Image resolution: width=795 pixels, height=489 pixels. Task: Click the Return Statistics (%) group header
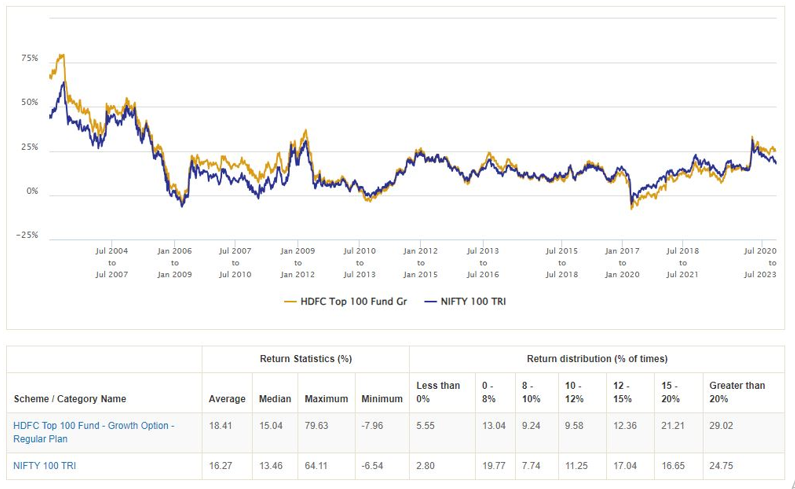tap(306, 359)
